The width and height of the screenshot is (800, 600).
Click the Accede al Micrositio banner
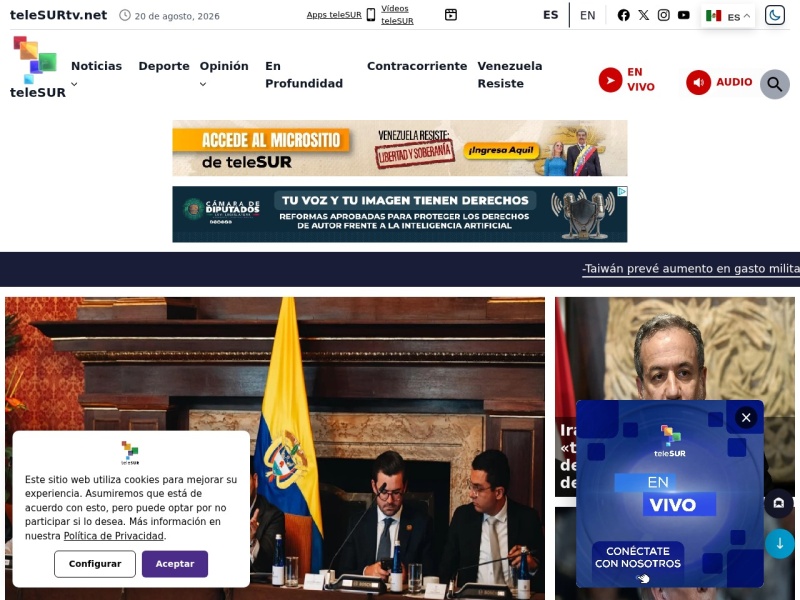[x=399, y=148]
